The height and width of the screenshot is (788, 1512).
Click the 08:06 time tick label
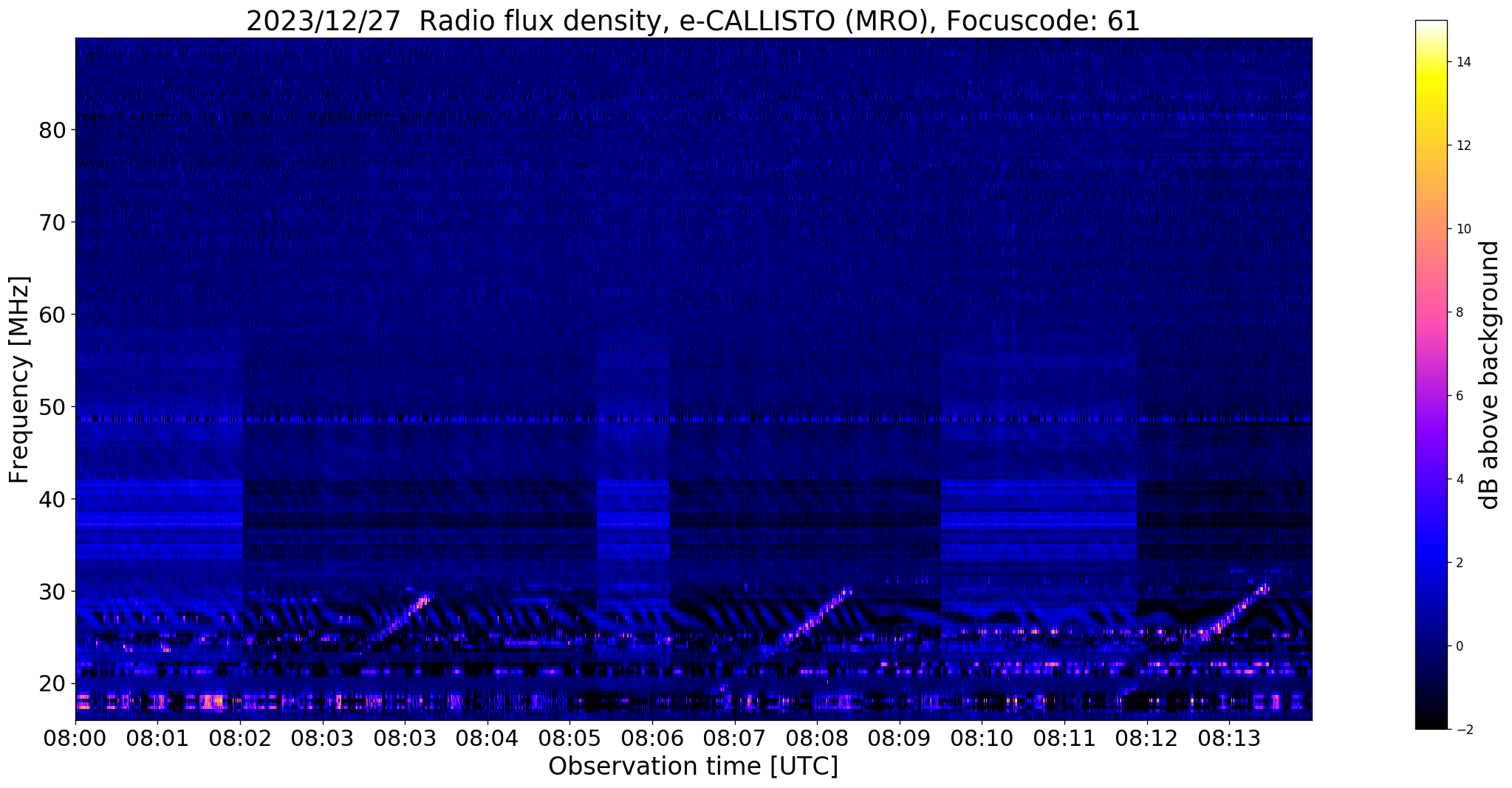coord(652,737)
